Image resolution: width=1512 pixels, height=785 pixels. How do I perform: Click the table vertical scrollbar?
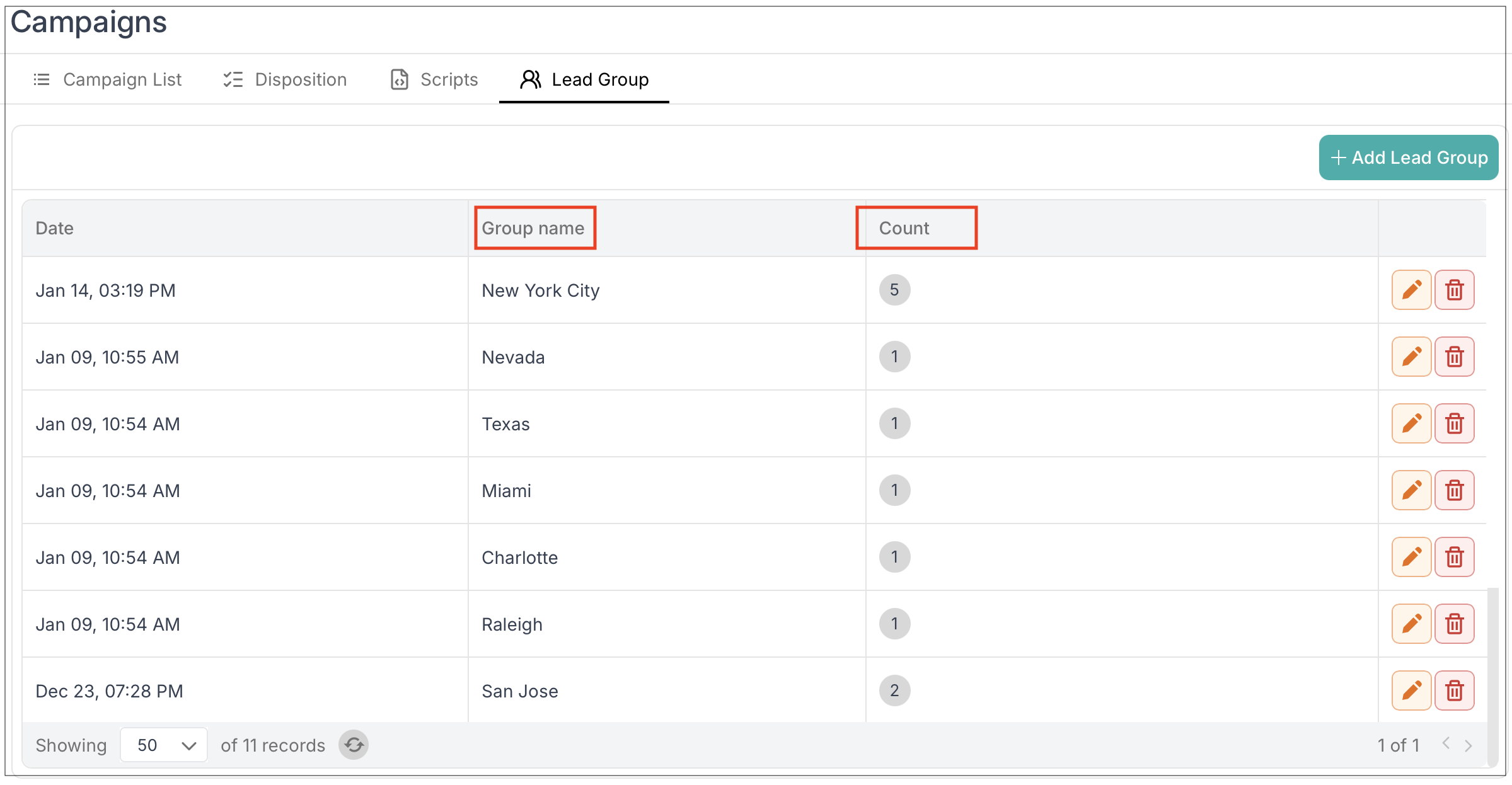coord(1492,394)
